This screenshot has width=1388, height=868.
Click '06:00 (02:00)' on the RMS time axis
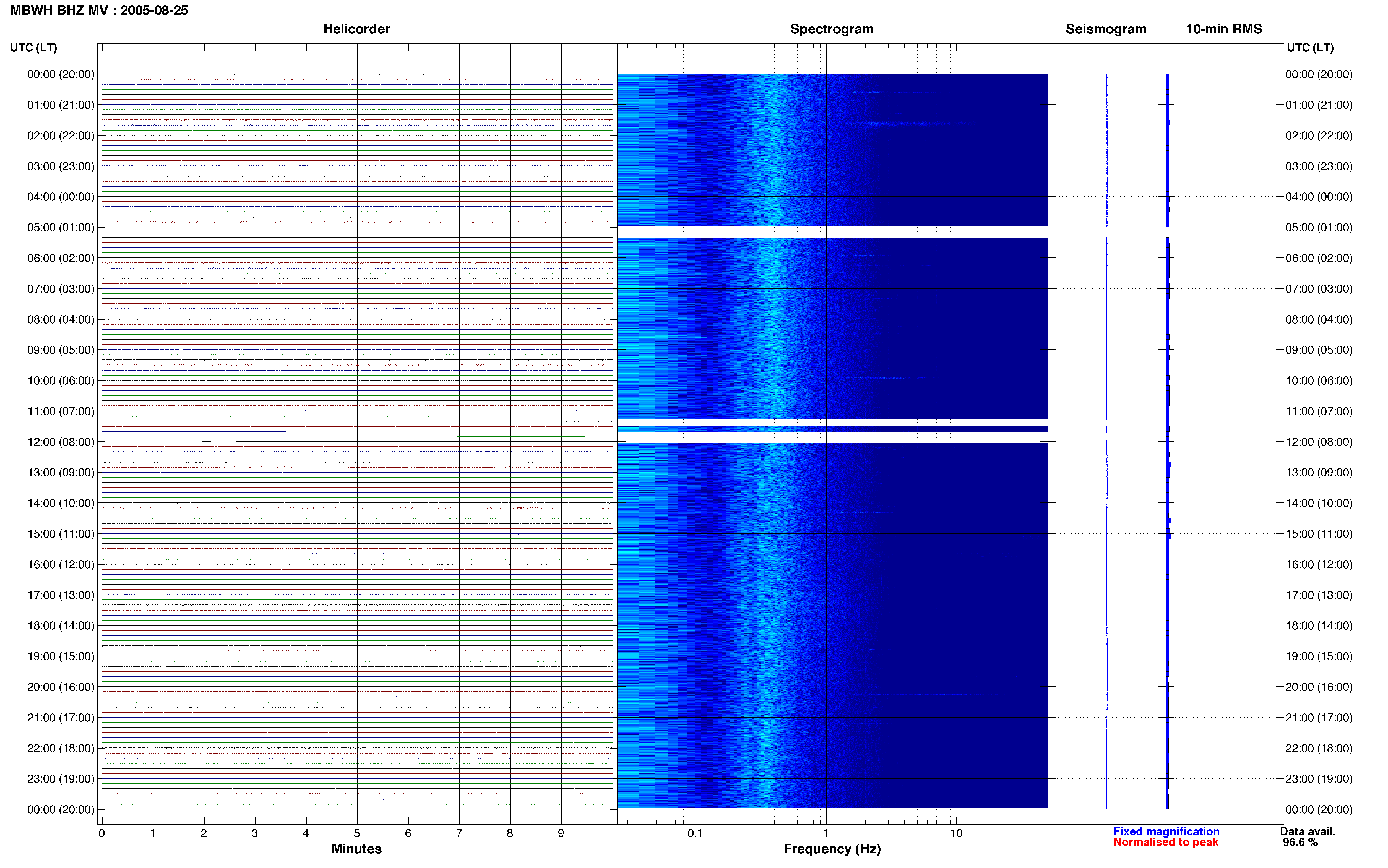click(1319, 258)
